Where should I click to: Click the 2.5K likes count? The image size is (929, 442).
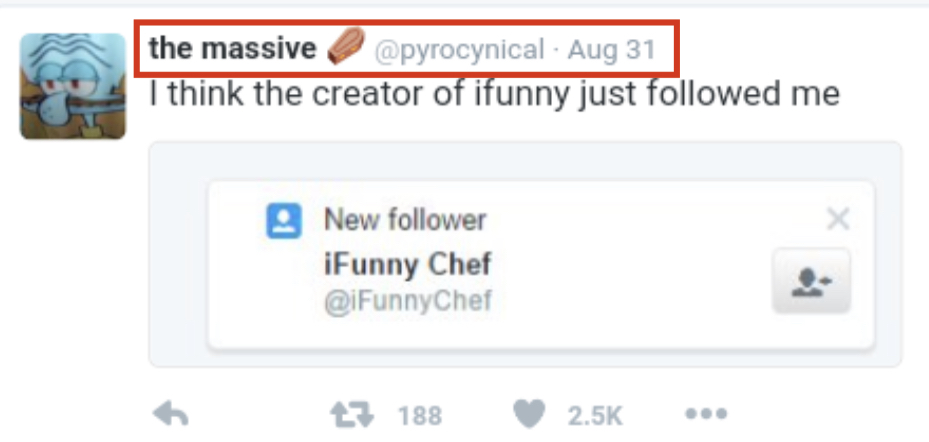click(596, 415)
